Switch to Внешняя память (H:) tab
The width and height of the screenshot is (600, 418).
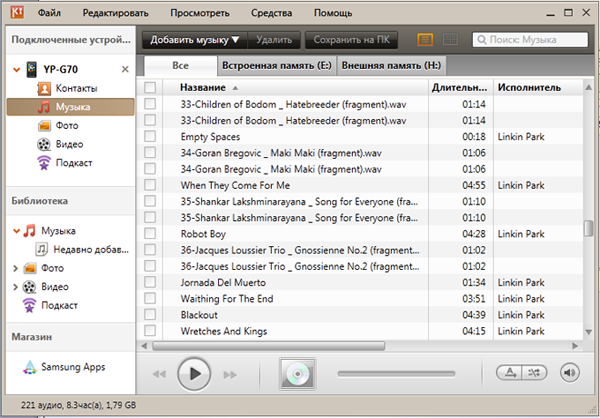click(x=391, y=65)
